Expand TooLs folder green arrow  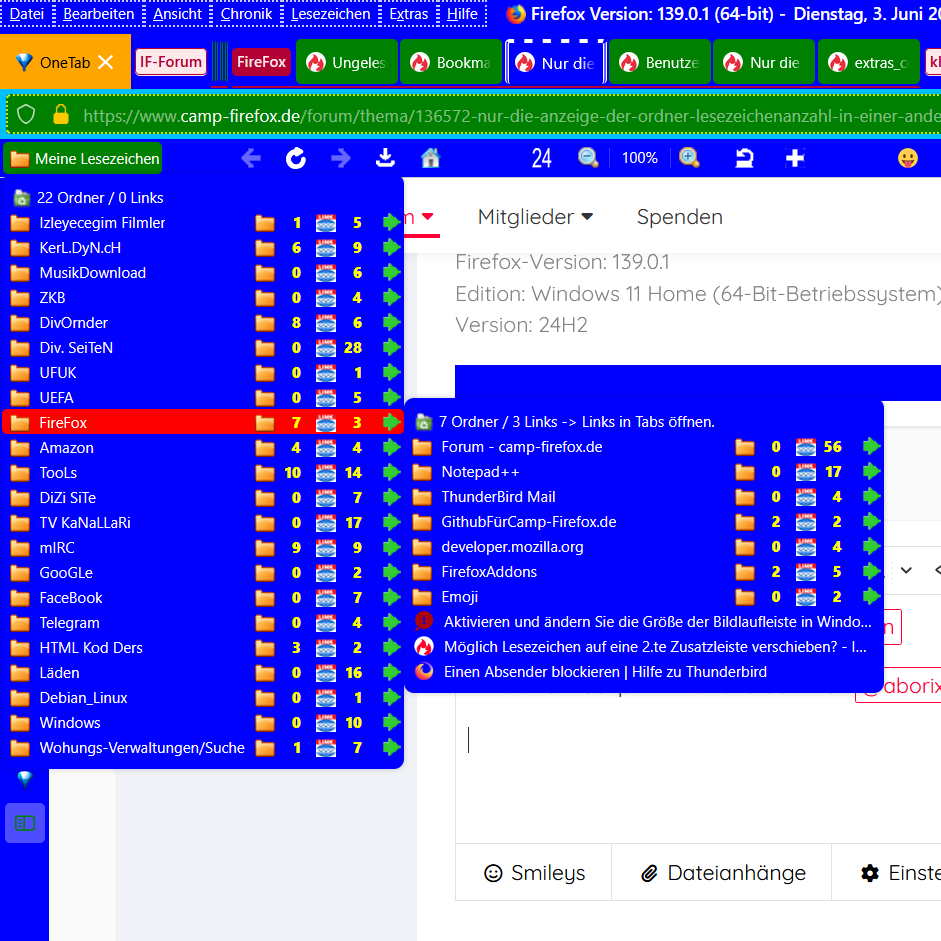pyautogui.click(x=392, y=473)
